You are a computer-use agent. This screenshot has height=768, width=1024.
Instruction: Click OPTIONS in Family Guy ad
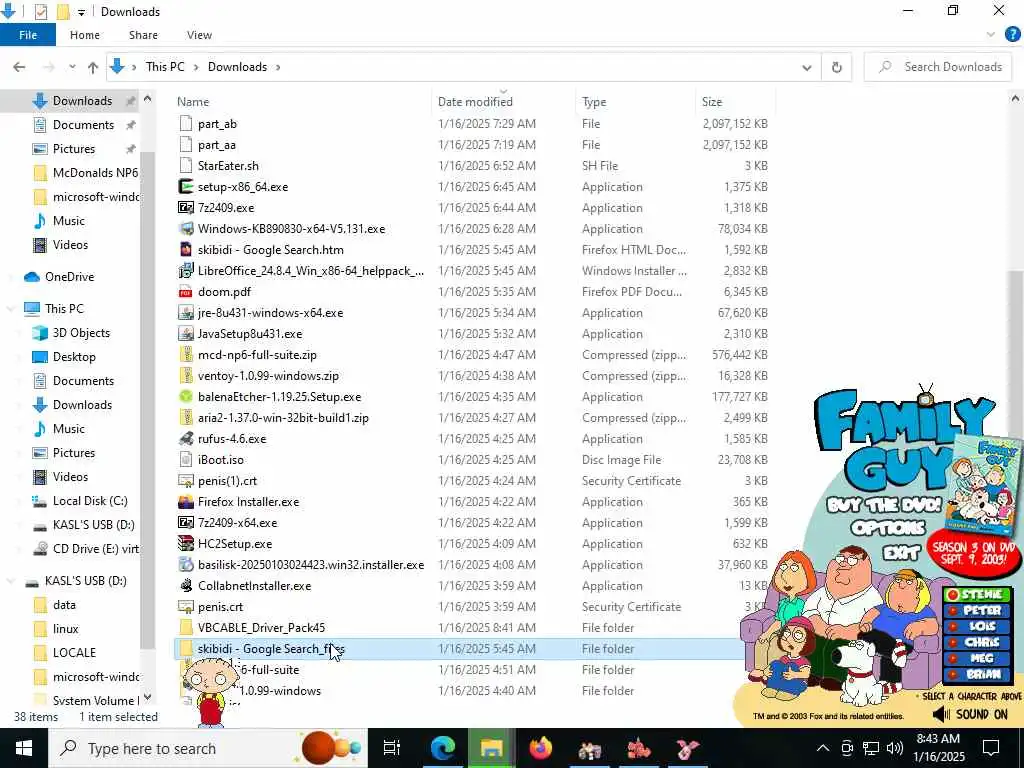click(888, 528)
